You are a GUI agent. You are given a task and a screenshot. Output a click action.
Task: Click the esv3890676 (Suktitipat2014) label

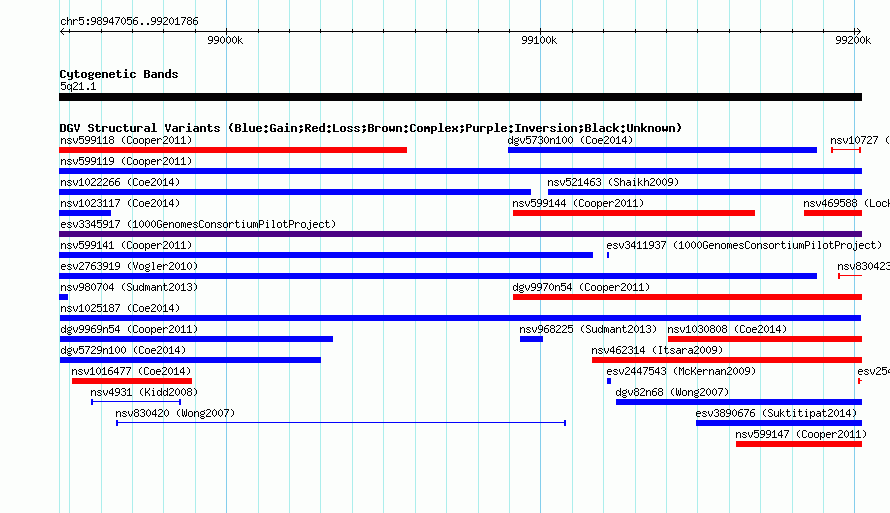[x=776, y=413]
